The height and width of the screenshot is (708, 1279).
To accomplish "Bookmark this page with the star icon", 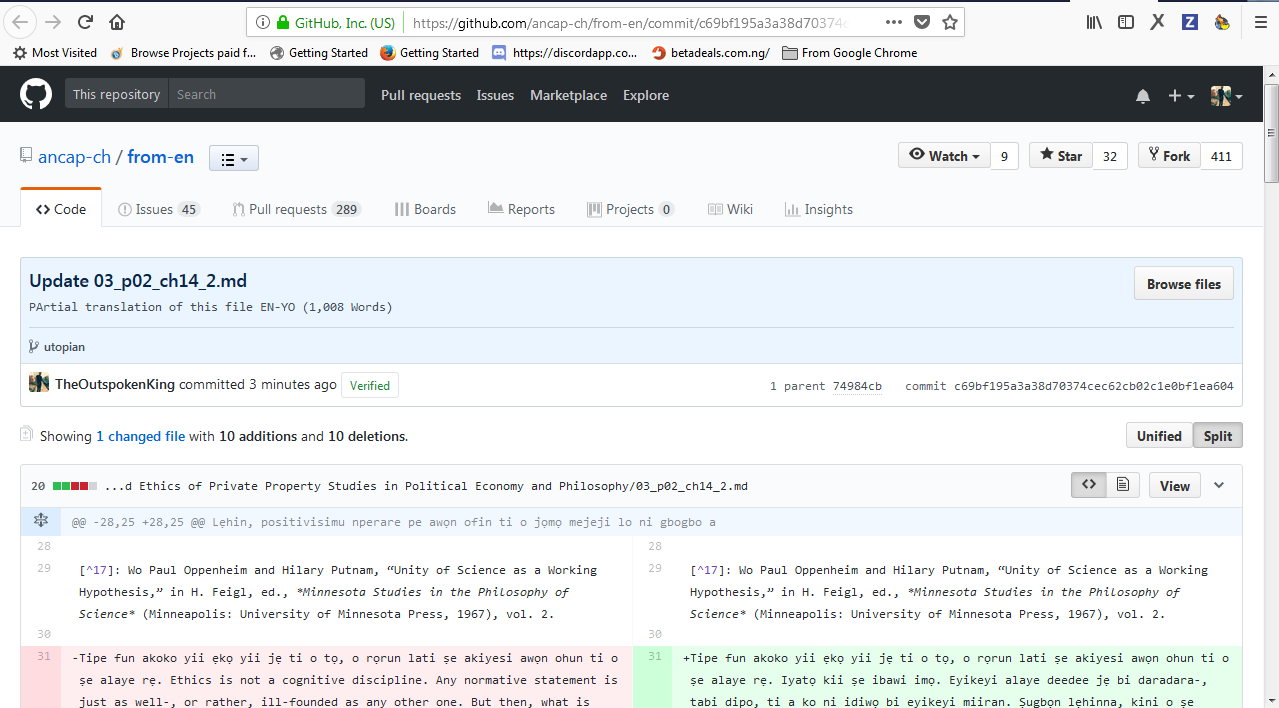I will pos(950,22).
